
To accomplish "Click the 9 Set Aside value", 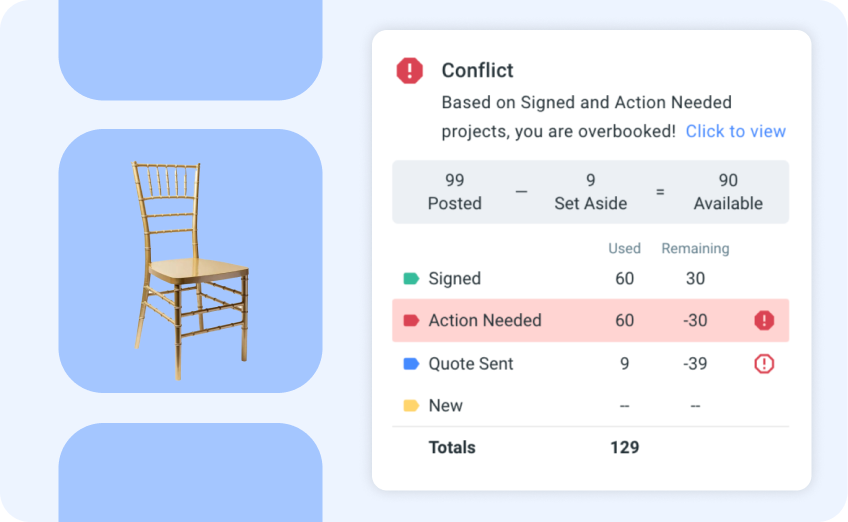I will [590, 192].
